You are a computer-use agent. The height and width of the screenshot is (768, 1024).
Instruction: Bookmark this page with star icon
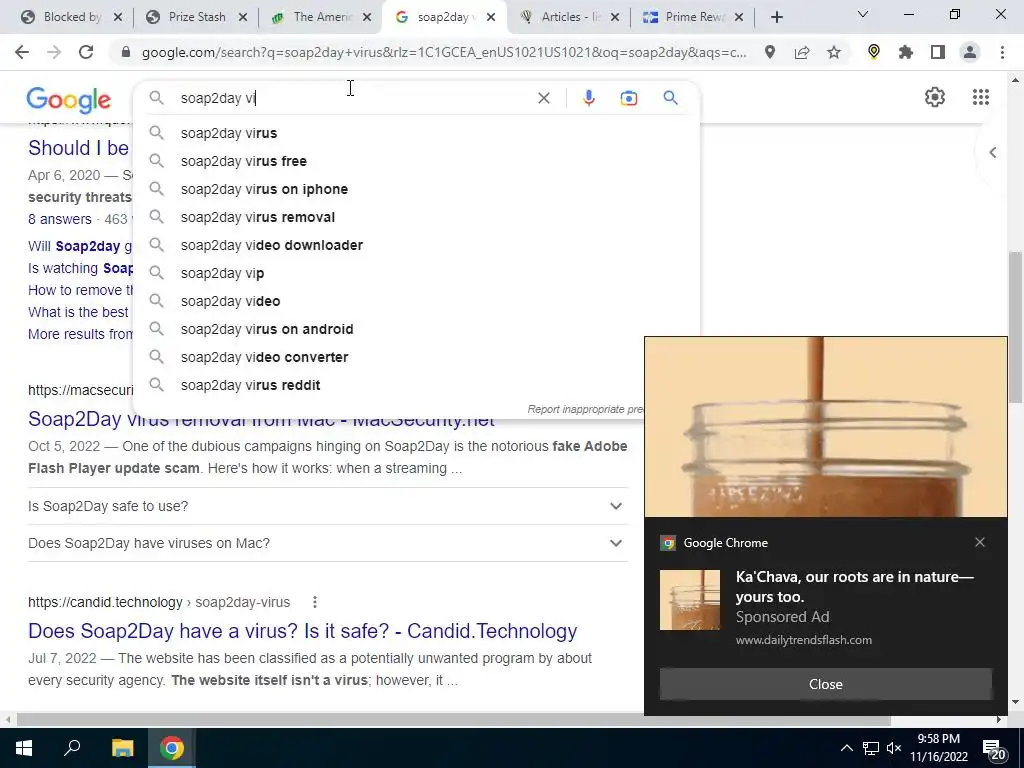tap(834, 52)
